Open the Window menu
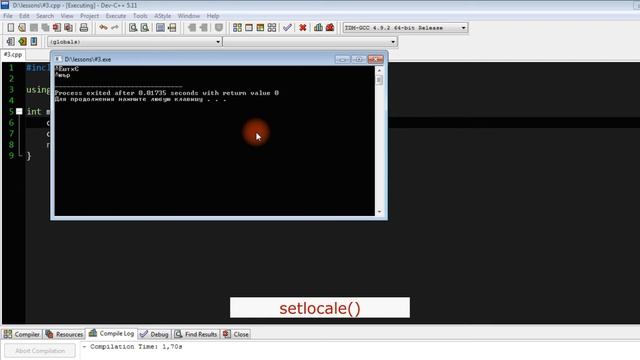Image resolution: width=640 pixels, height=360 pixels. point(189,16)
